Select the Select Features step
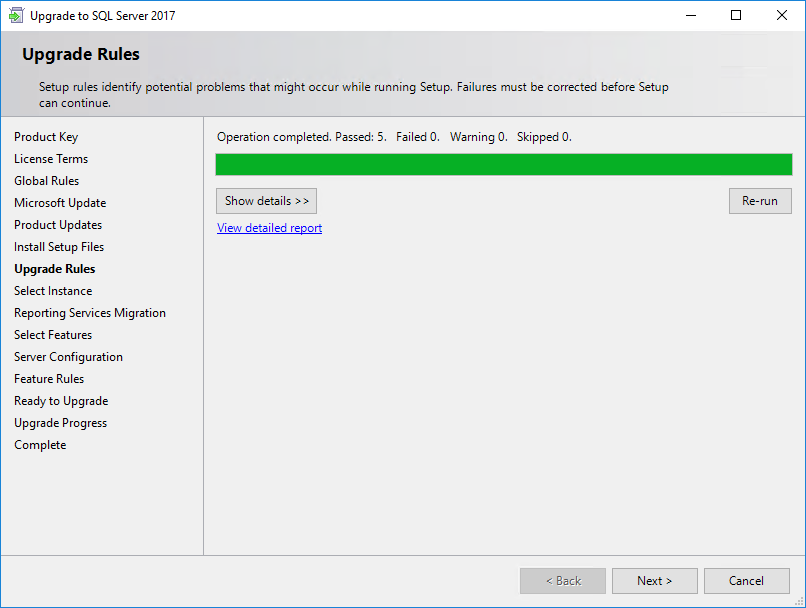Viewport: 806px width, 608px height. click(x=53, y=335)
